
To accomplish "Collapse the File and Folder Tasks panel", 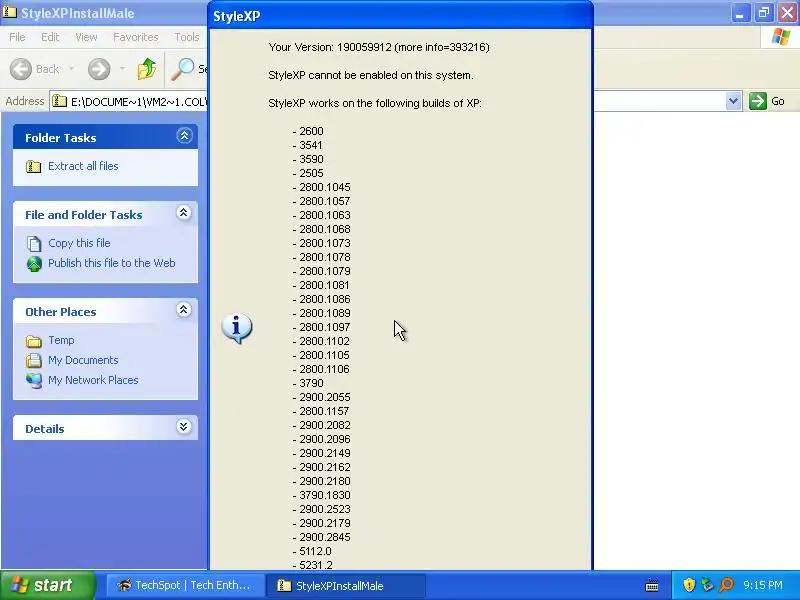I will pos(184,213).
